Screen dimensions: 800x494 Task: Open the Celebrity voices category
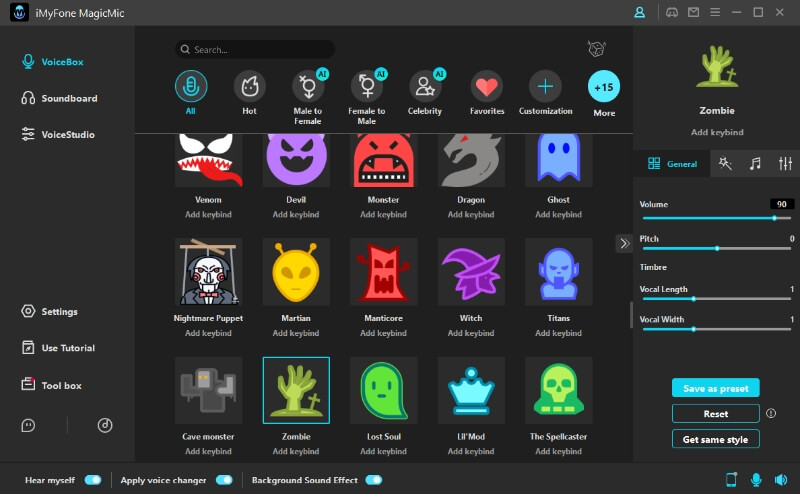pos(425,86)
